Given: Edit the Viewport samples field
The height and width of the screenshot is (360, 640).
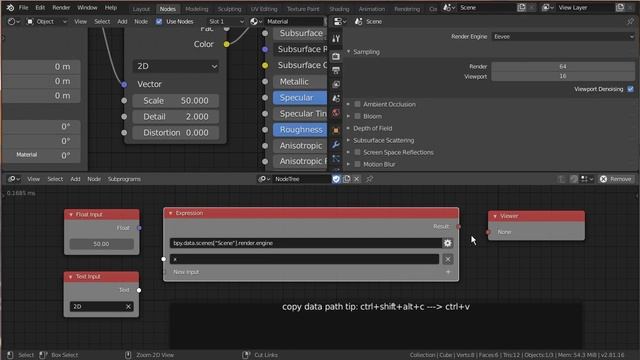Looking at the screenshot, I should [563, 76].
